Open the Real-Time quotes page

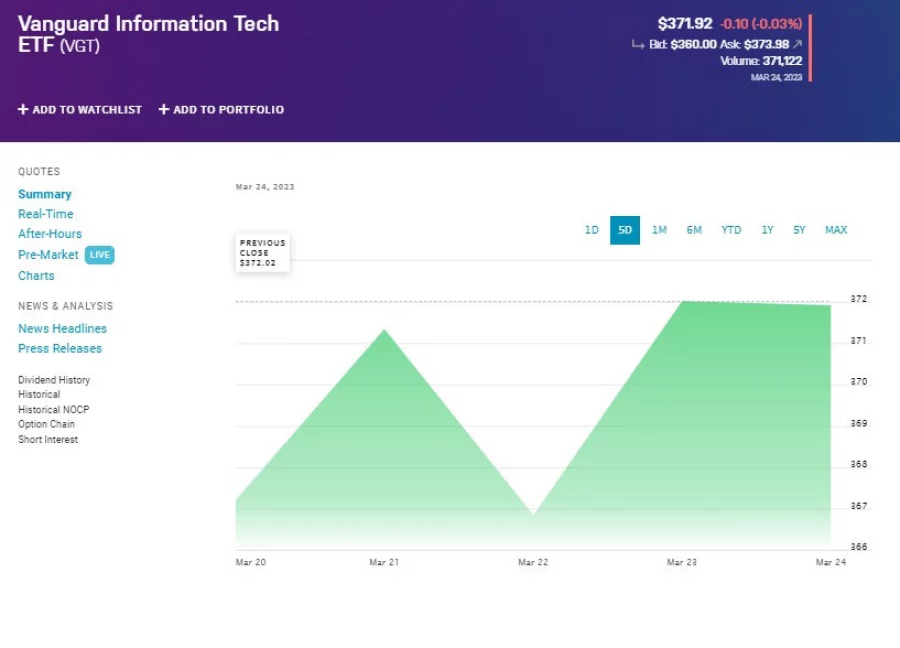pos(45,213)
